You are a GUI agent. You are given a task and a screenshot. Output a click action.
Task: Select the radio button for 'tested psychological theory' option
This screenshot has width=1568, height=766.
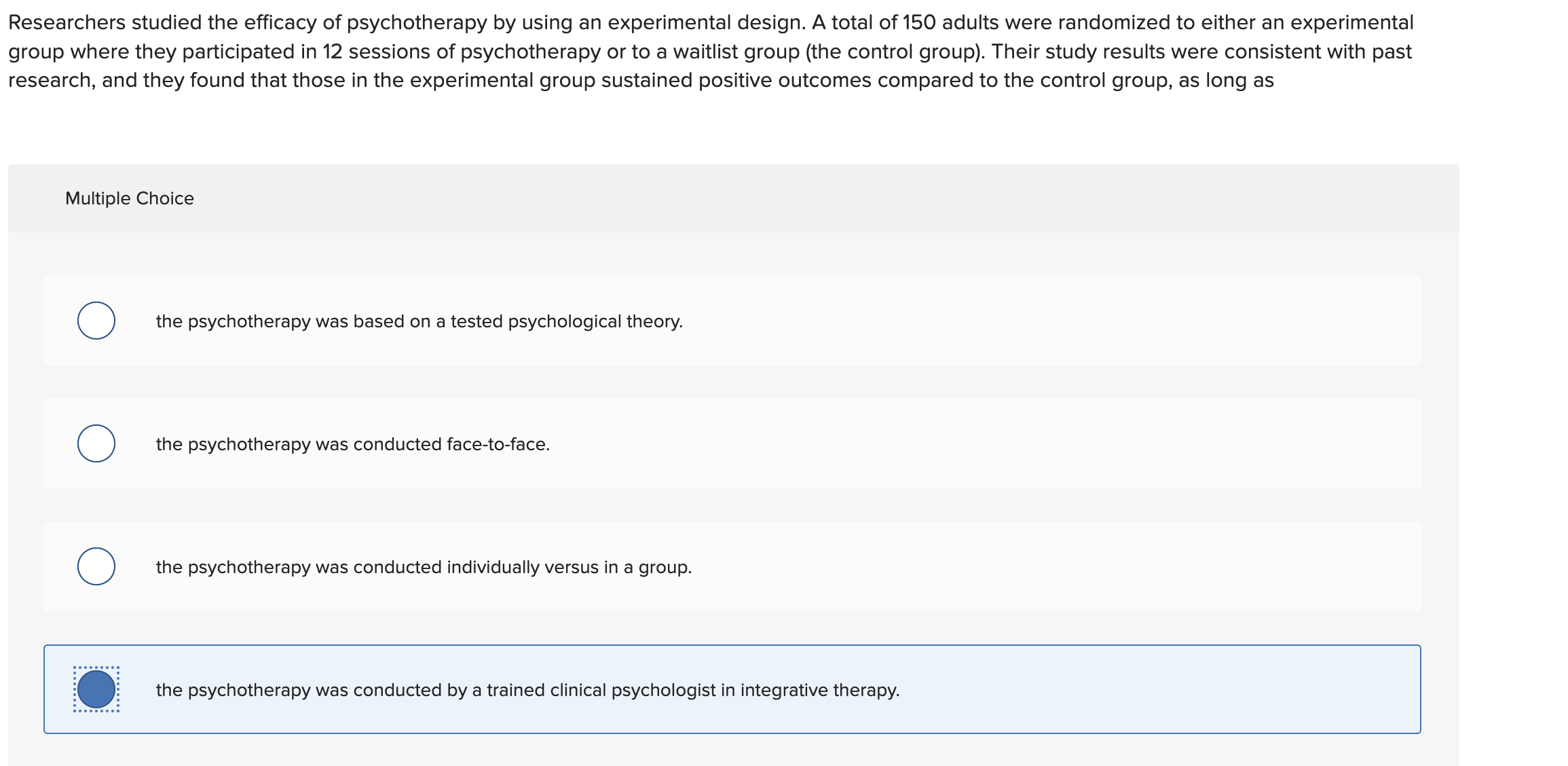tap(96, 321)
